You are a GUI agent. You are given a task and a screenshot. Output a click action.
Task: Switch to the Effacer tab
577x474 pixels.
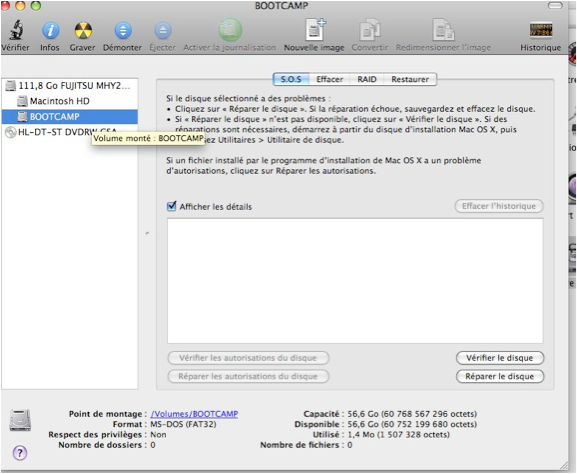[x=329, y=79]
